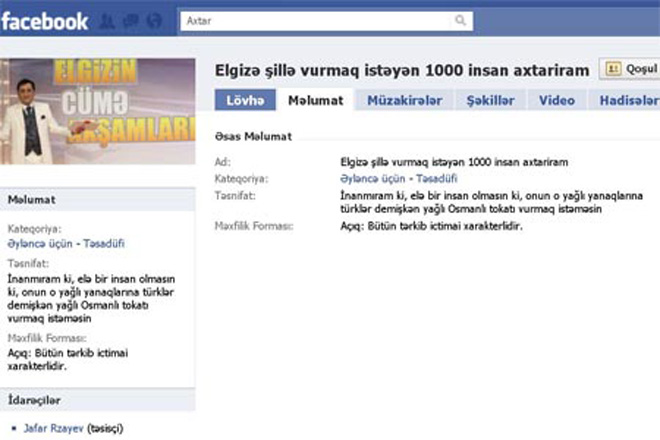Open the main Təsadüfi category link

[436, 179]
